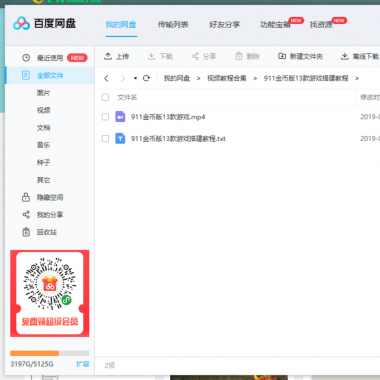Screen dimensions: 380x380
Task: Select file 911金币版13款游戏搭建教程.txt
Action: tap(178, 138)
